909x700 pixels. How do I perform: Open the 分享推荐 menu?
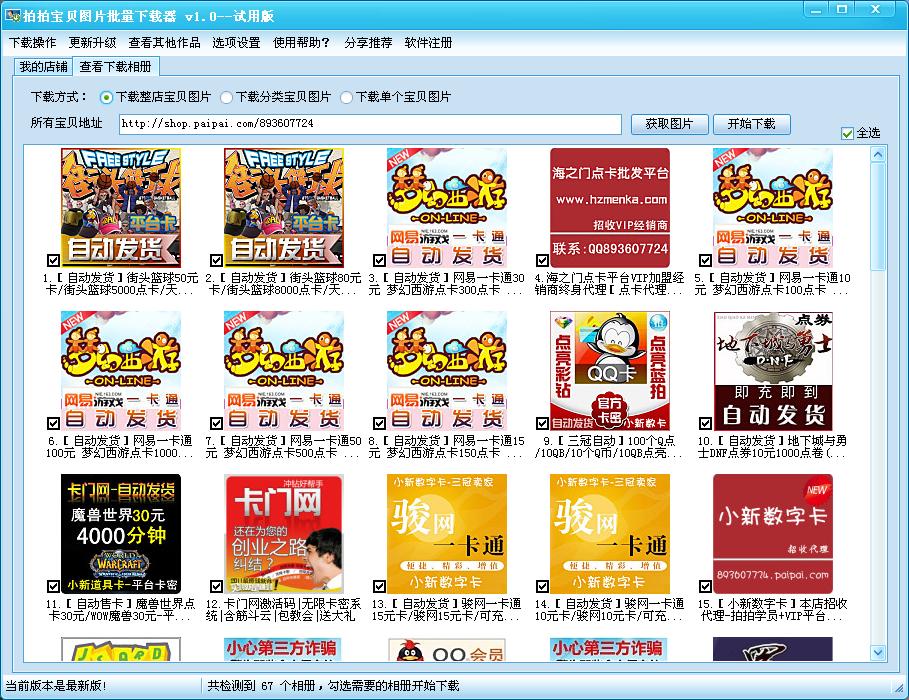[x=368, y=42]
